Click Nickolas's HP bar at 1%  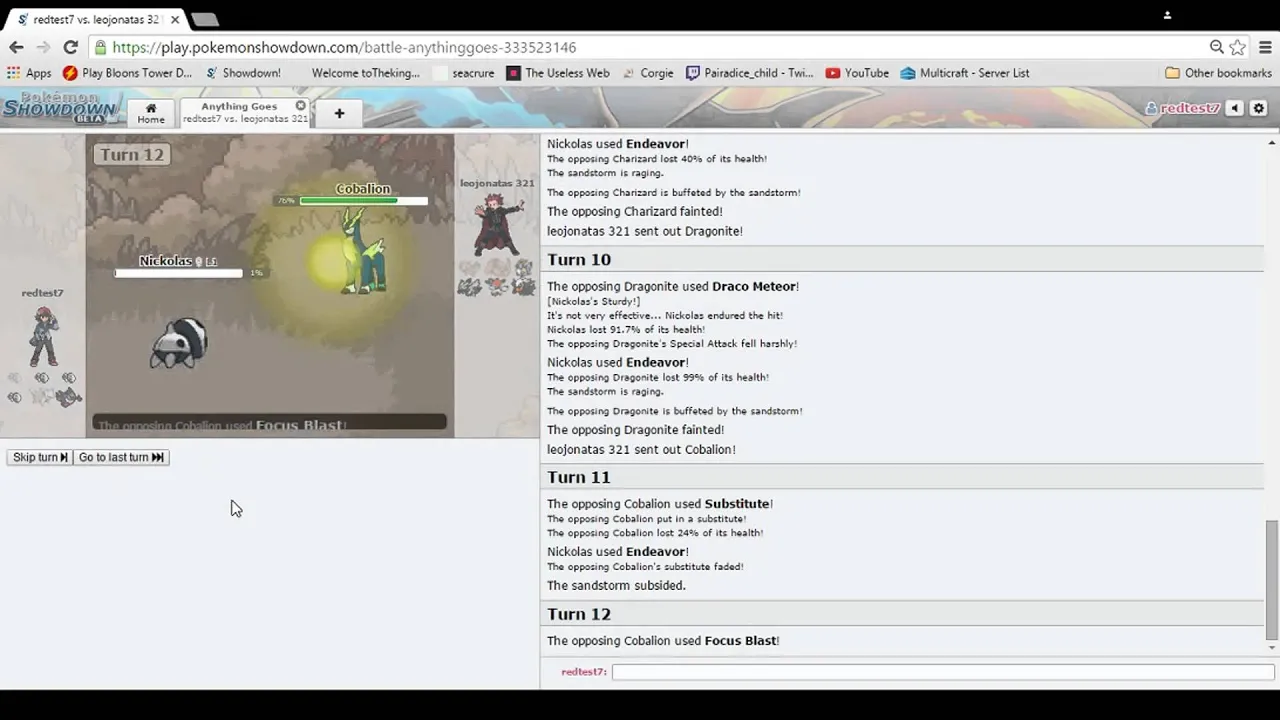point(178,273)
